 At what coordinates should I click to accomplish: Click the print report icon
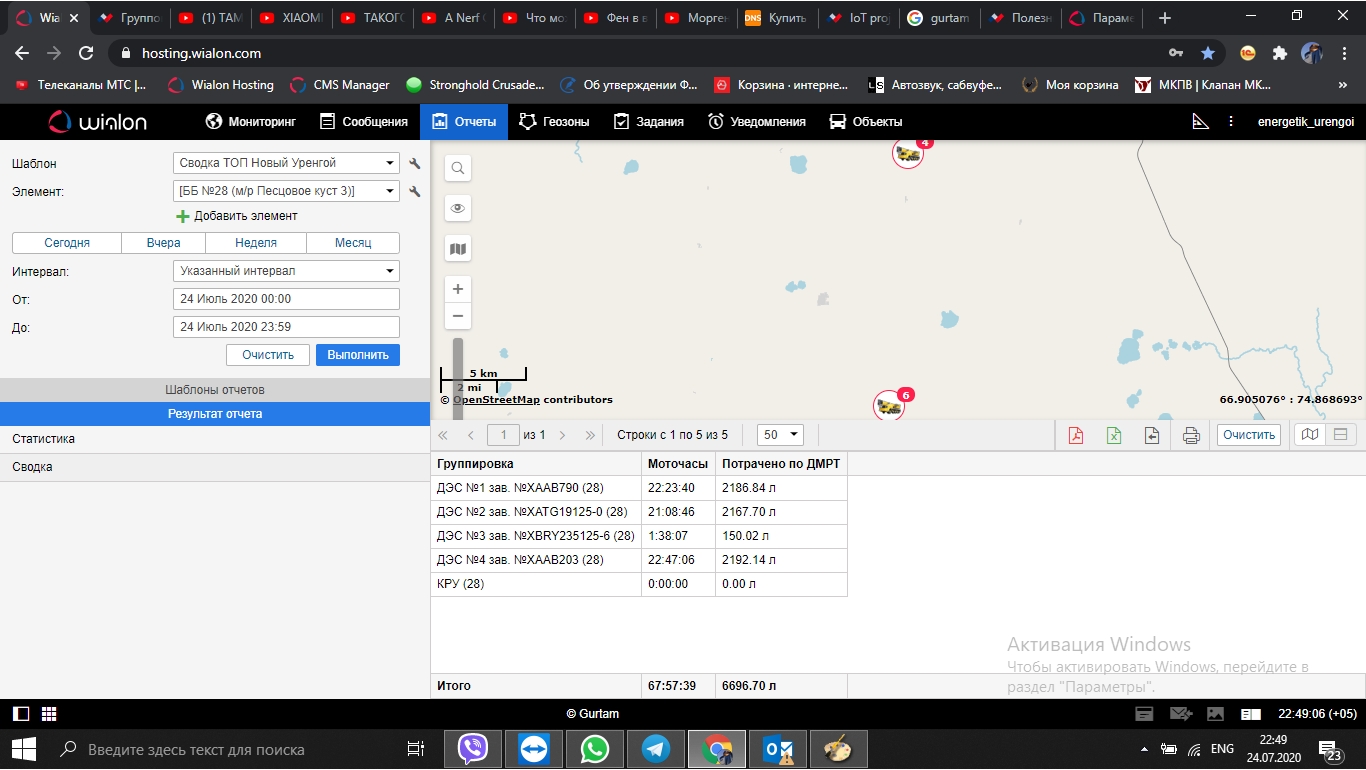coord(1190,435)
